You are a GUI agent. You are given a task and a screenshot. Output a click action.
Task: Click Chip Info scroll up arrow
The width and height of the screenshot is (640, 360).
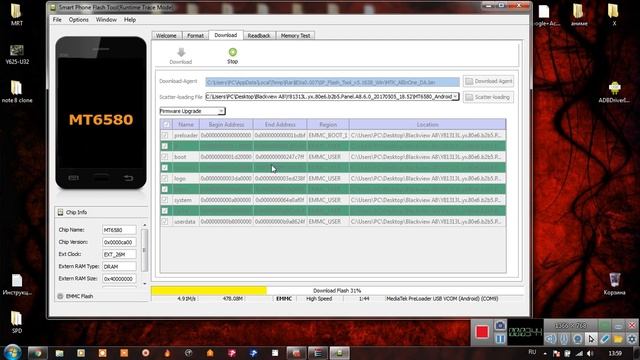click(x=144, y=225)
